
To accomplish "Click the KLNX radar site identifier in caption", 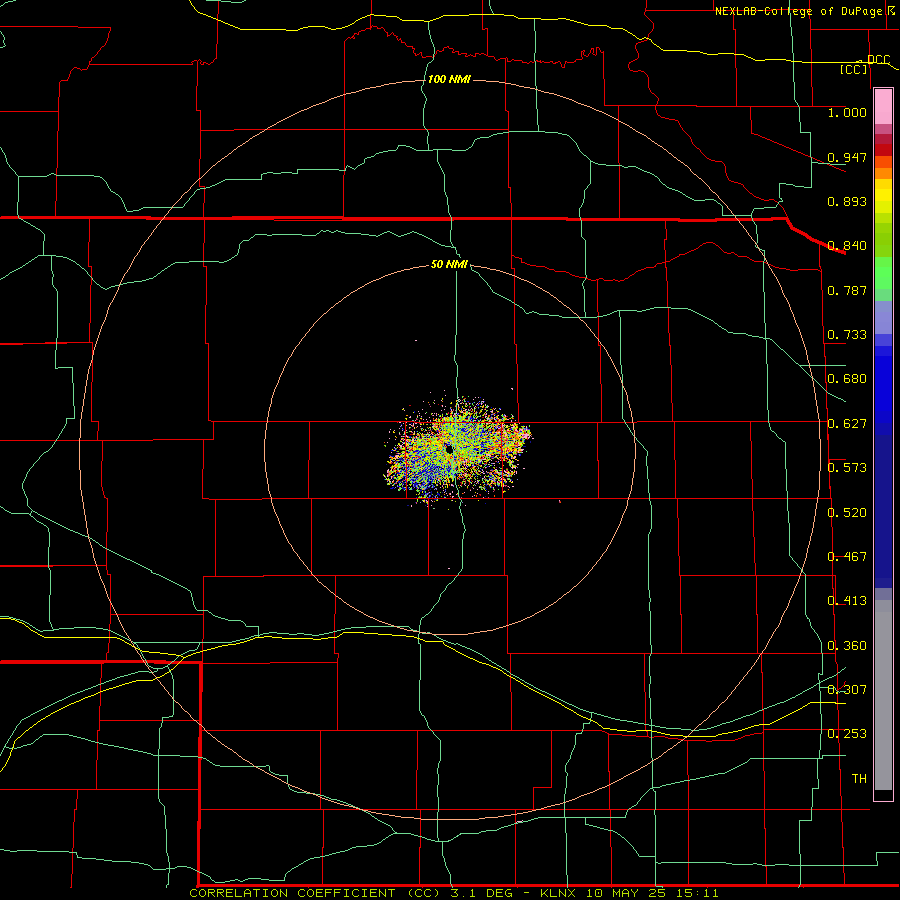I will [558, 893].
